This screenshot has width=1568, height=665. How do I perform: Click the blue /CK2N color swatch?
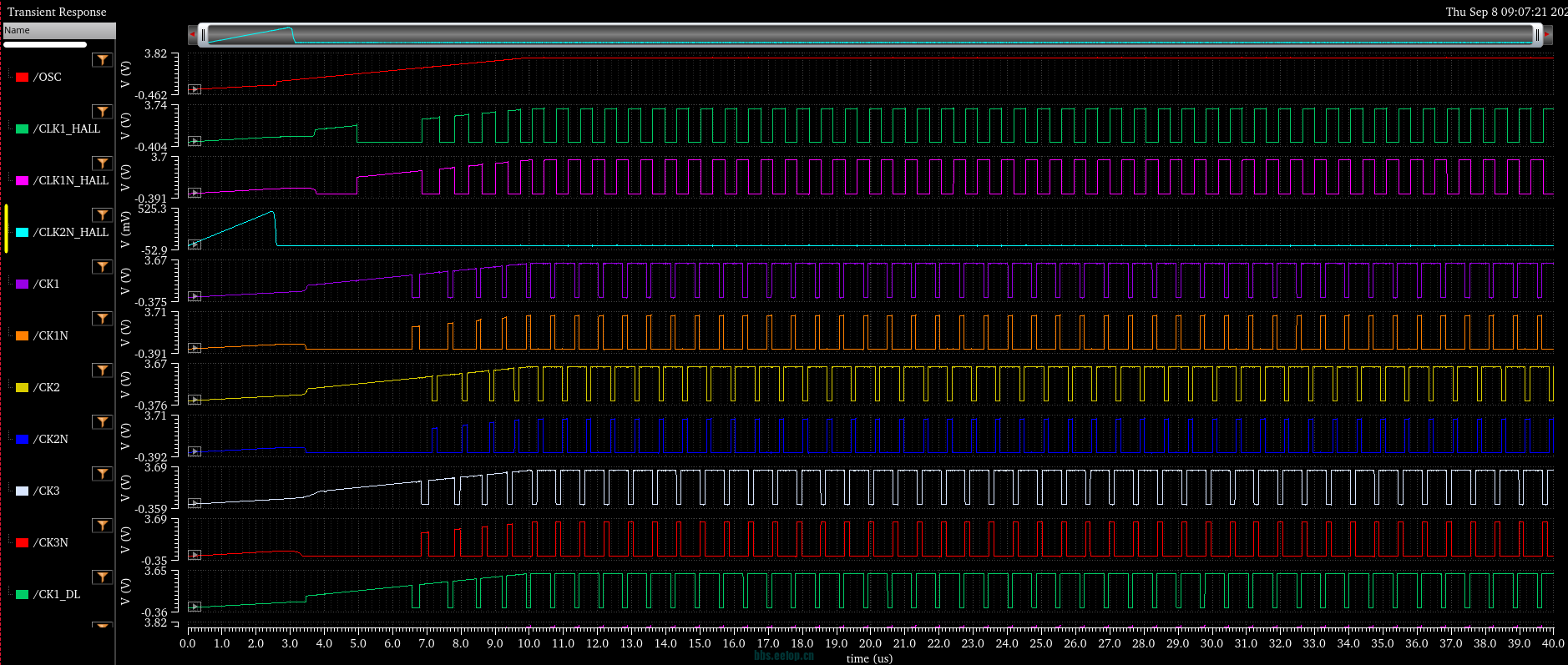point(23,439)
